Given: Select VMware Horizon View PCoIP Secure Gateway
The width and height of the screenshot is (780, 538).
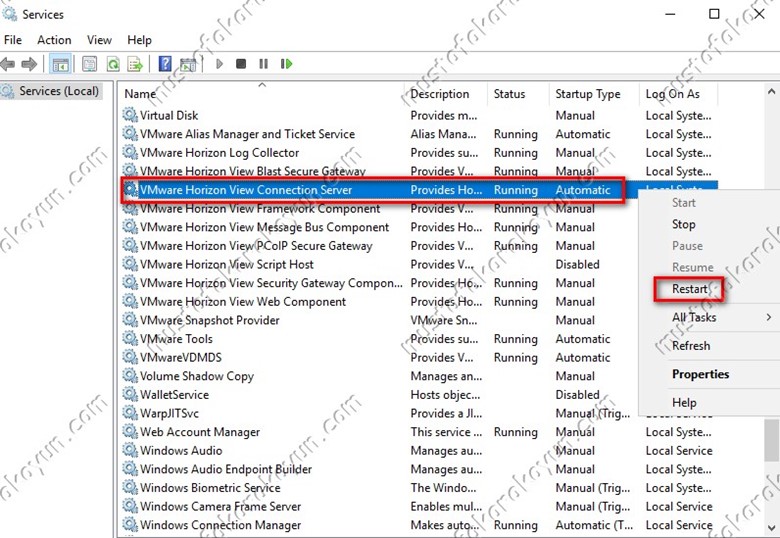Looking at the screenshot, I should tap(256, 246).
